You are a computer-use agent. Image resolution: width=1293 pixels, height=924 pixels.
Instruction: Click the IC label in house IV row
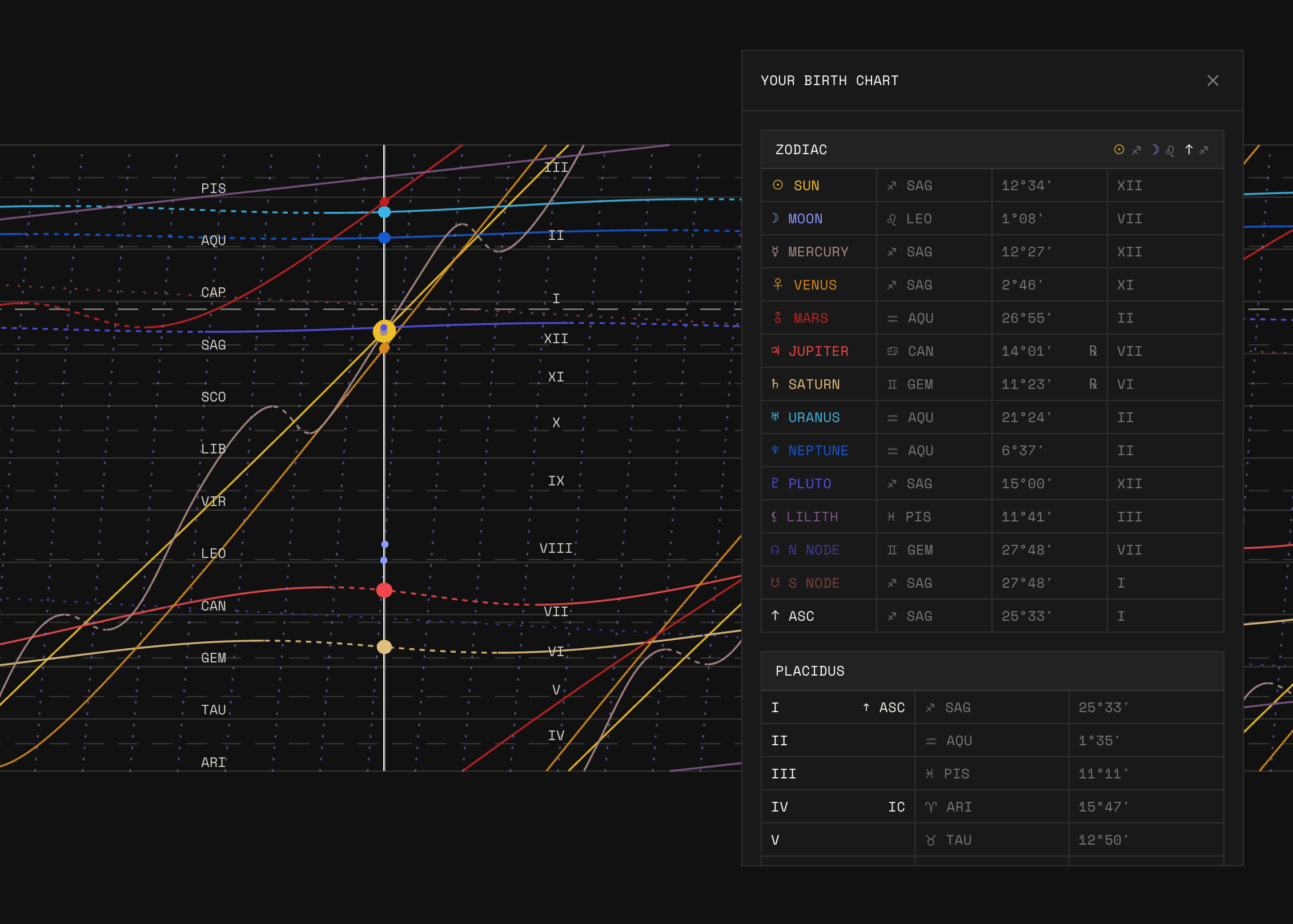[896, 807]
